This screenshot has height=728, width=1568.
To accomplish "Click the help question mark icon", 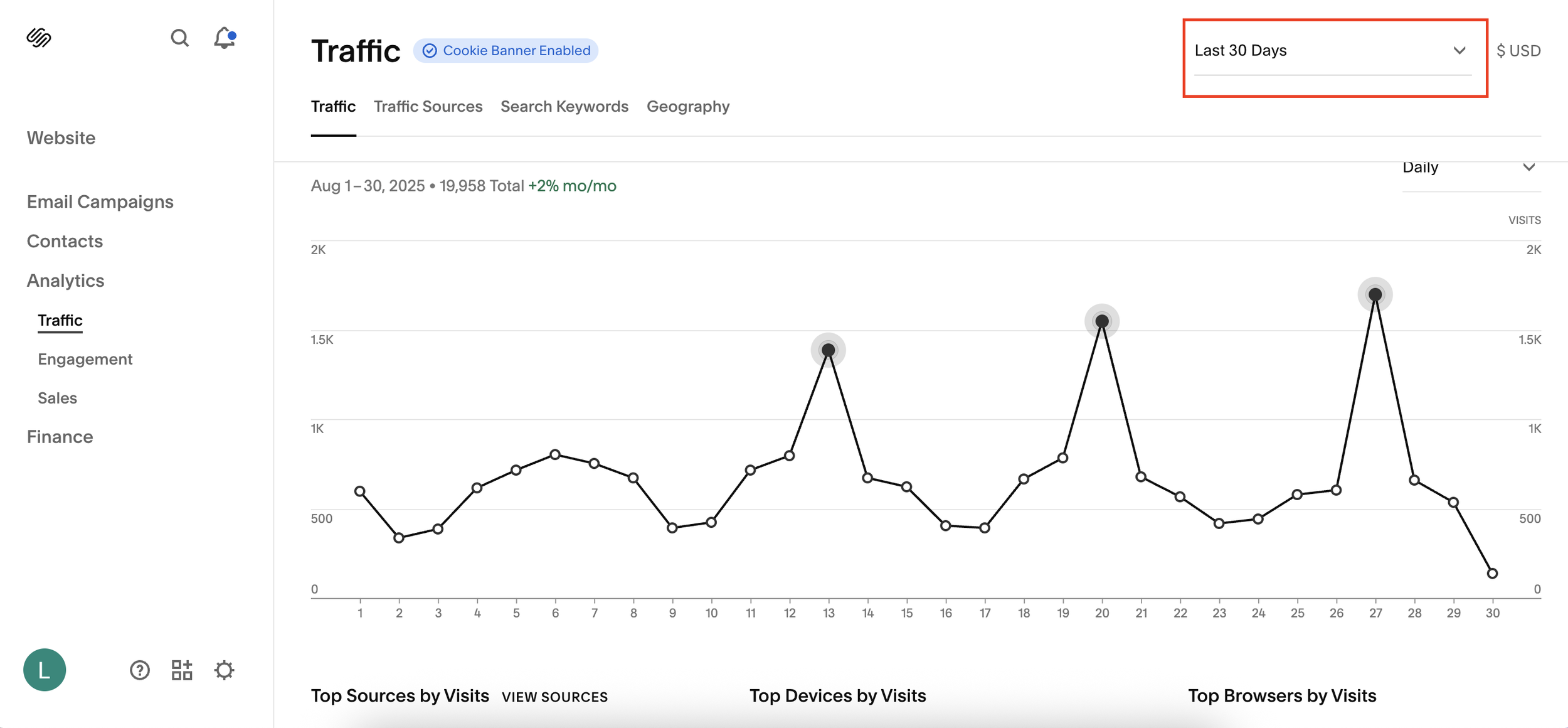I will pos(139,670).
